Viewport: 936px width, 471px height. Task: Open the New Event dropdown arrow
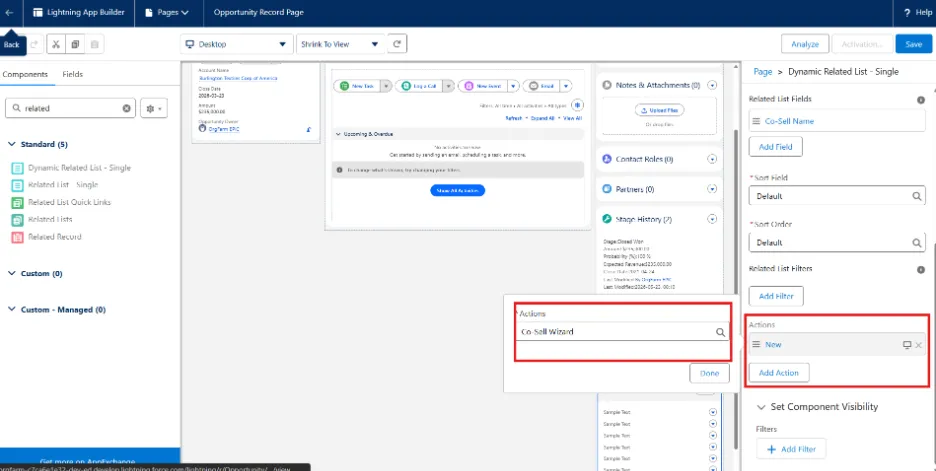click(513, 86)
